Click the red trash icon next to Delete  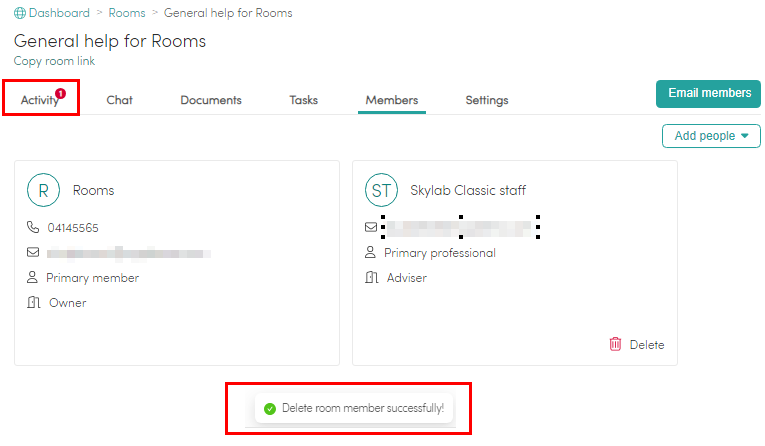pyautogui.click(x=615, y=344)
